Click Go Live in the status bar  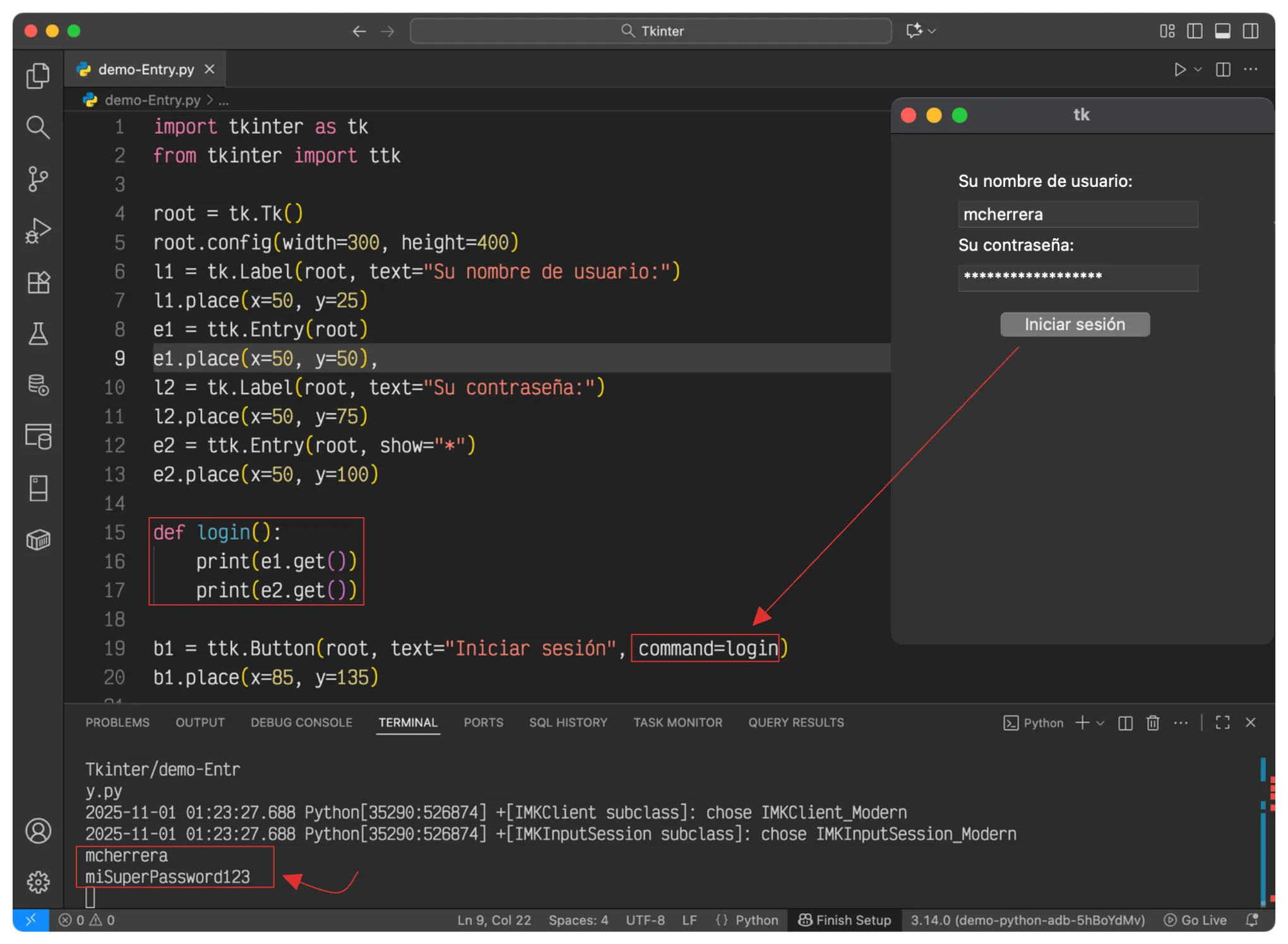coord(1196,920)
